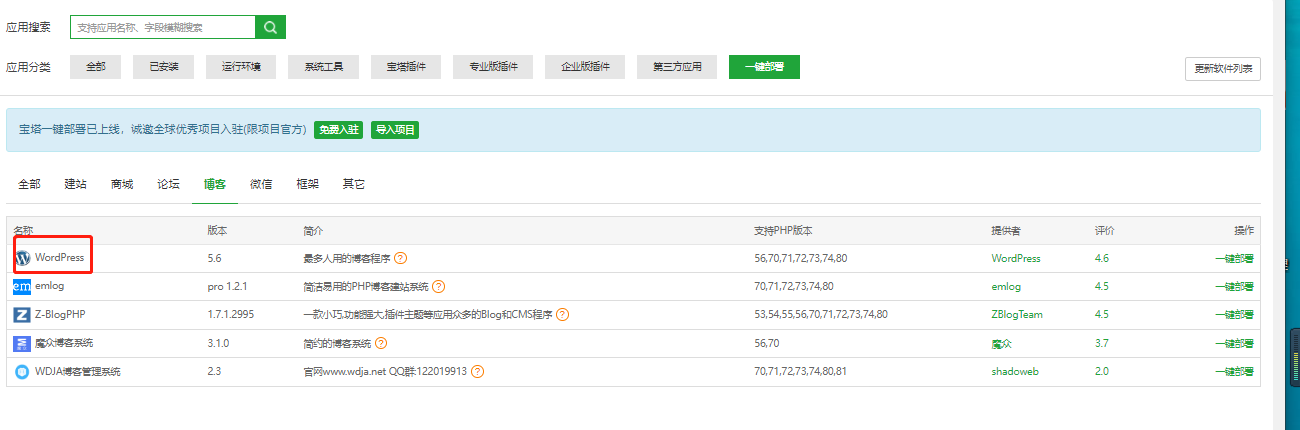Click WordPress version 5.6 cell

[215, 258]
